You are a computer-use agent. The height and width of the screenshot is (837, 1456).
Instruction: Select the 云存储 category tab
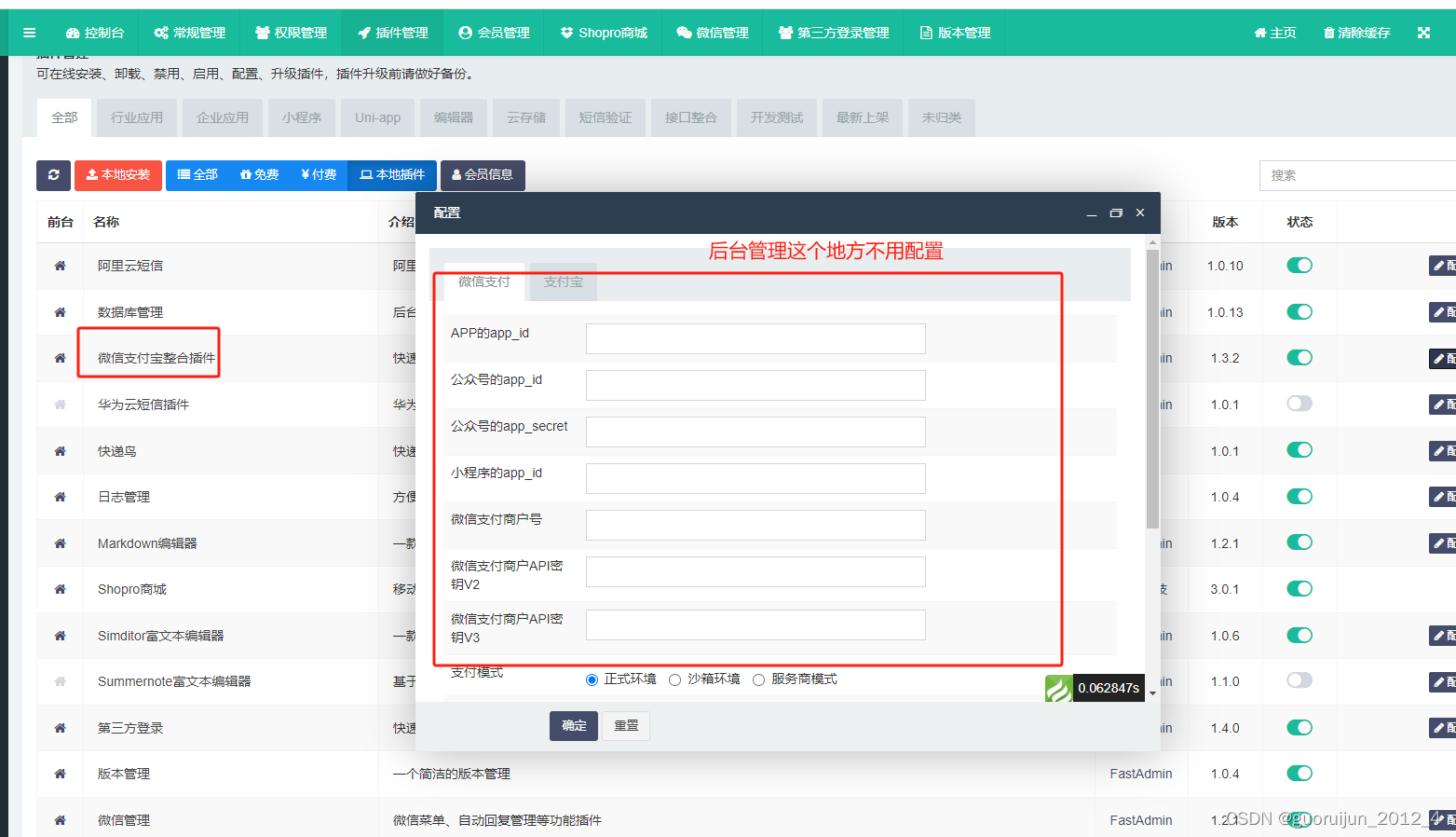point(526,117)
